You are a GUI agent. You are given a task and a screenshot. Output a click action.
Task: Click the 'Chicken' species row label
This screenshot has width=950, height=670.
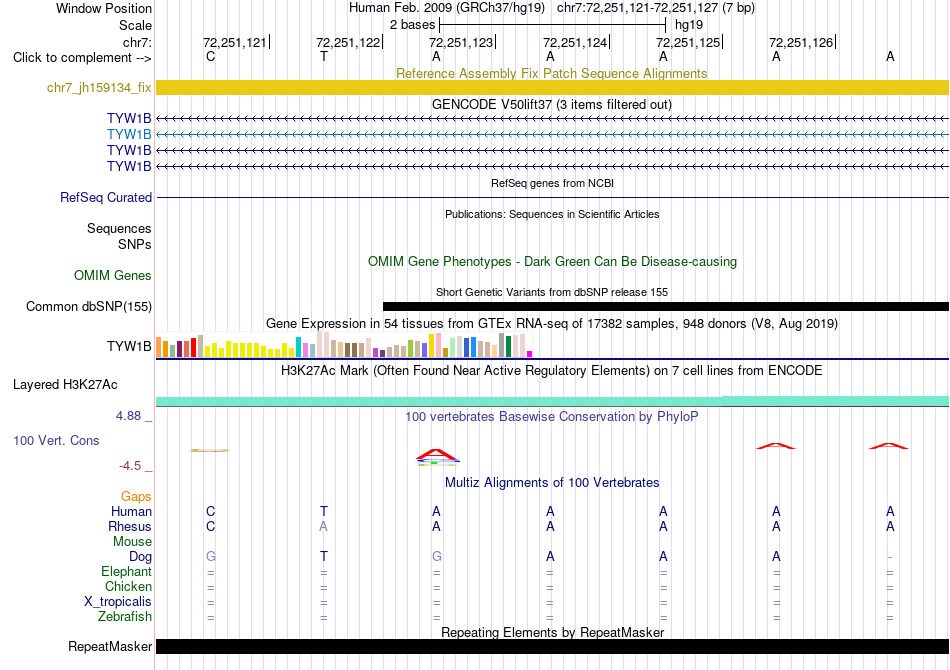pyautogui.click(x=128, y=586)
